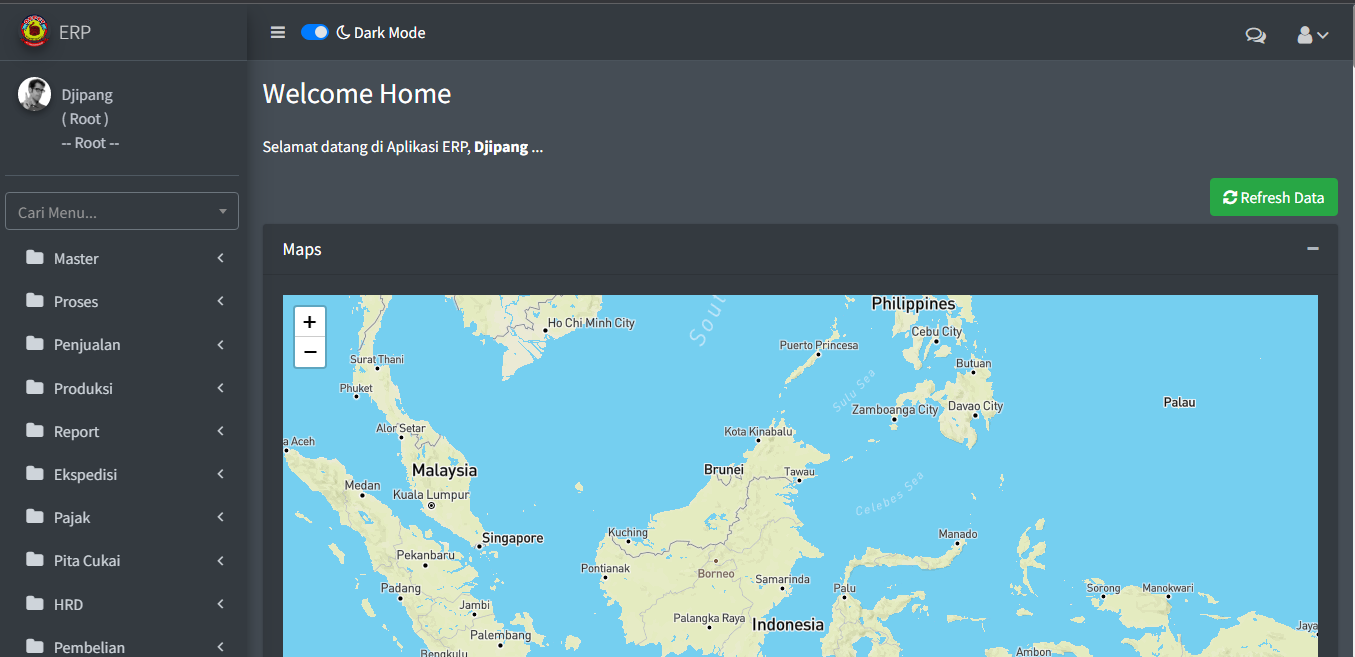This screenshot has height=657, width=1355.
Task: Click the Master folder icon
Action: tap(35, 258)
